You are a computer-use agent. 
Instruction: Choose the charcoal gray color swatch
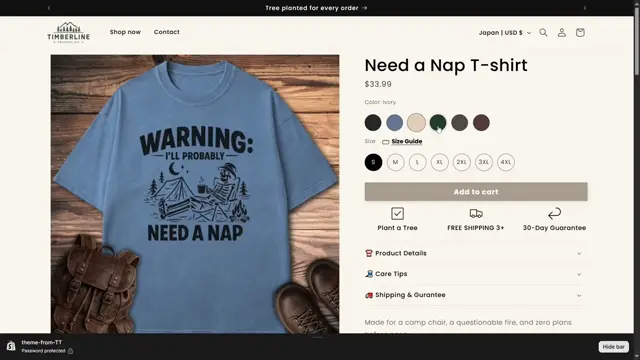pos(460,122)
